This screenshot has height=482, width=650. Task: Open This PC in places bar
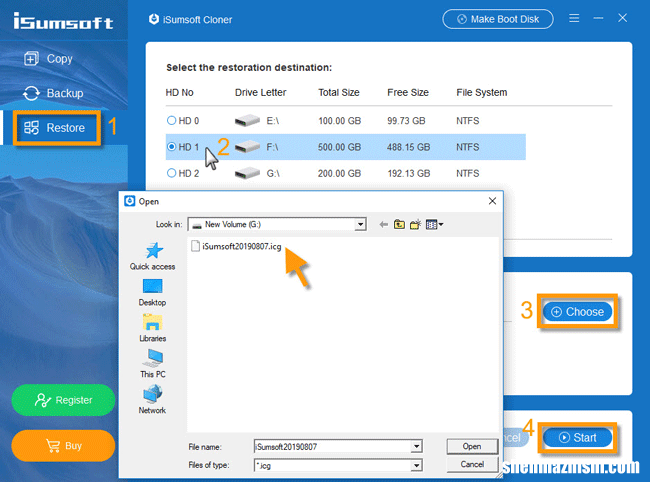click(x=153, y=364)
